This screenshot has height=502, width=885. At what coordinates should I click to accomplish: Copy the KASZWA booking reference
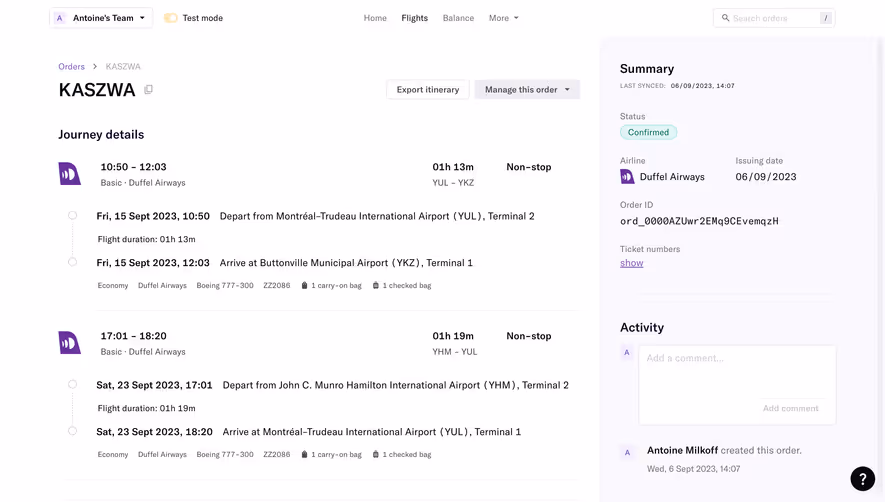(x=148, y=89)
